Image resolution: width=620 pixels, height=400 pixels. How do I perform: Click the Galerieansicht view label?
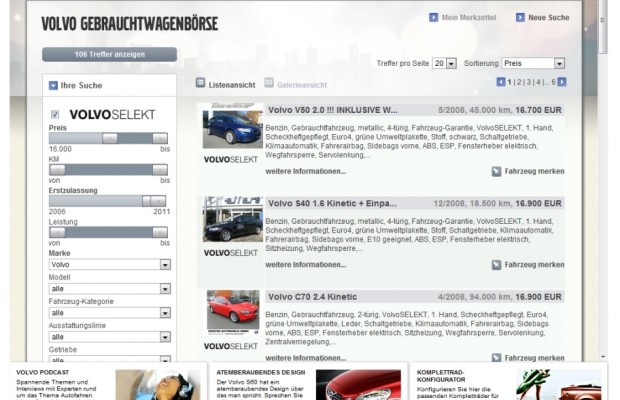point(302,85)
